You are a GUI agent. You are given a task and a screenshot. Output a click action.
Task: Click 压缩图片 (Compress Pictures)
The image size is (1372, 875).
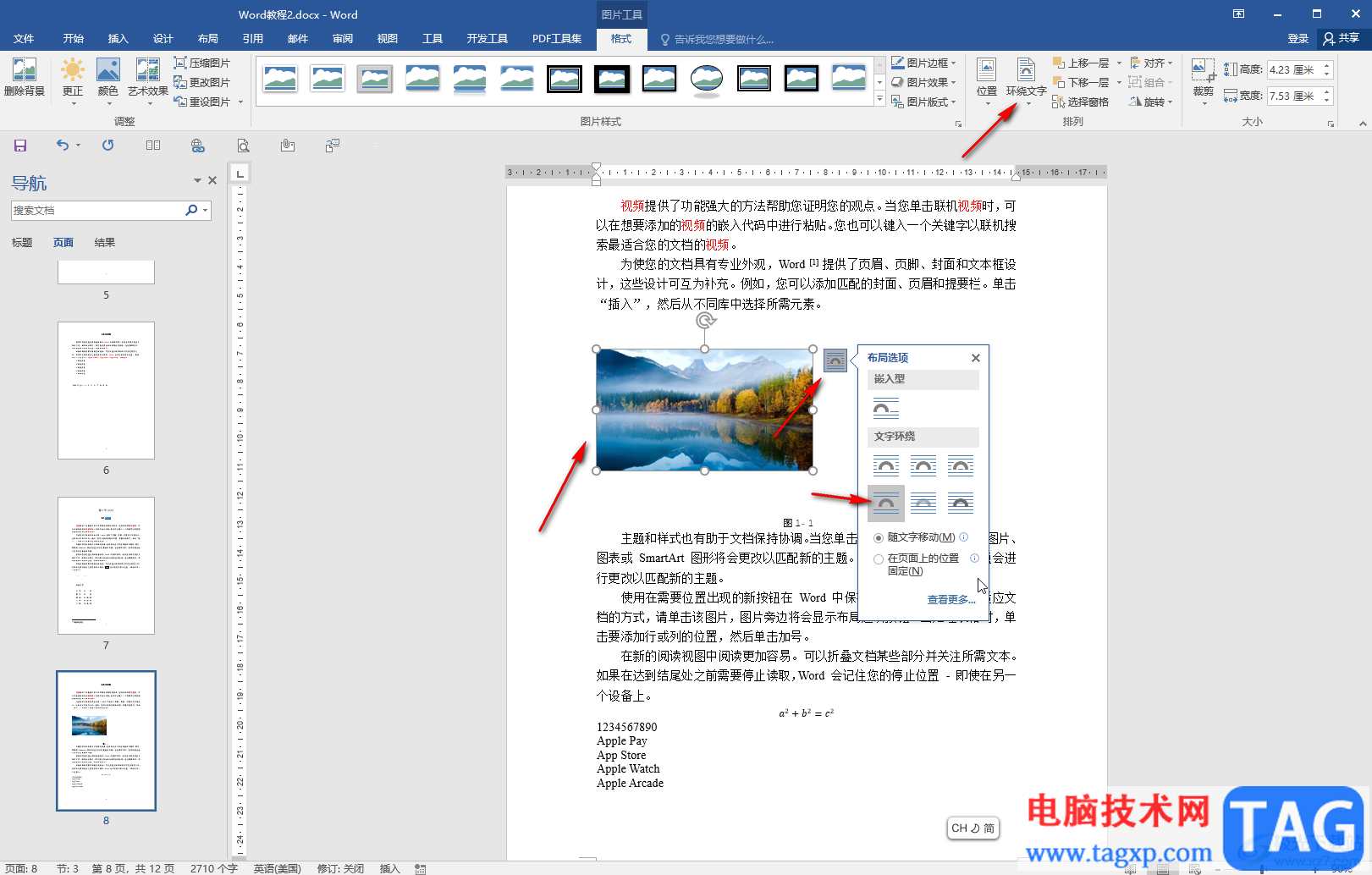202,63
